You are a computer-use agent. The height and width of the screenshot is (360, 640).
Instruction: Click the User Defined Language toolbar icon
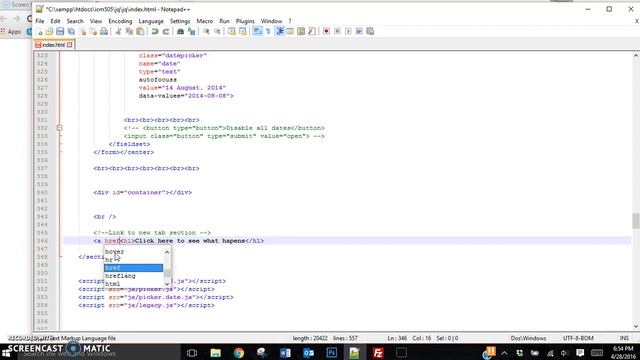point(290,31)
